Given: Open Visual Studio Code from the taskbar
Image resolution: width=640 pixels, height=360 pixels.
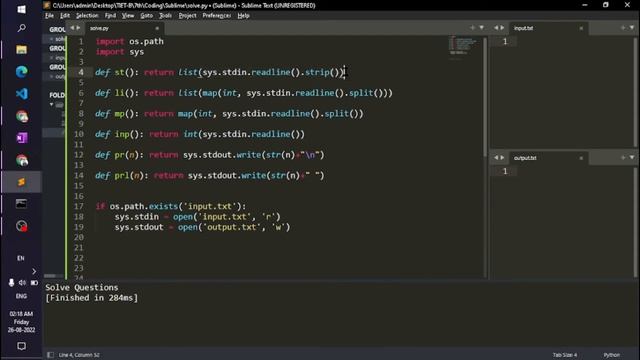Looking at the screenshot, I should 21,94.
